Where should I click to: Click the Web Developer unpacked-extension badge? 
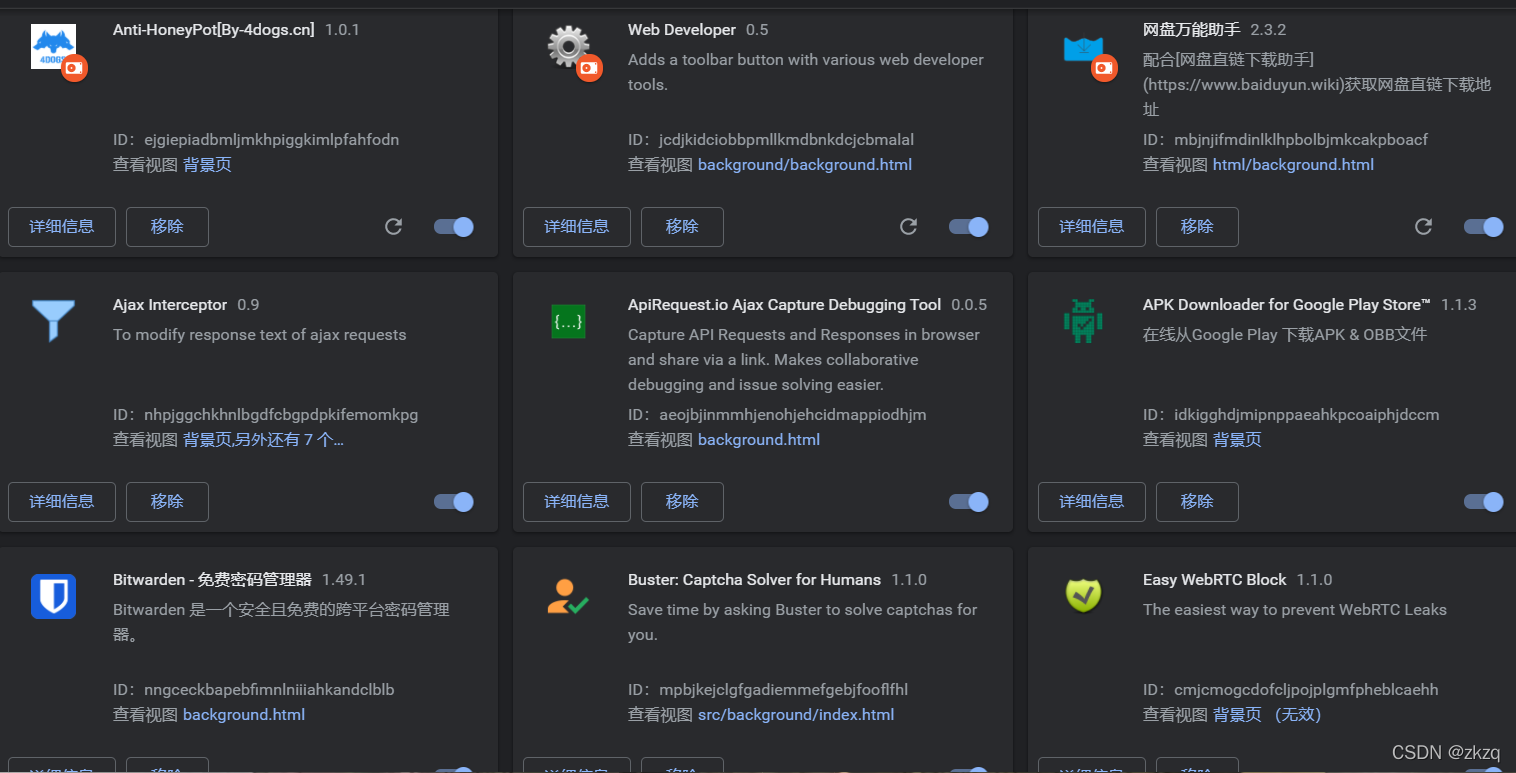point(590,68)
